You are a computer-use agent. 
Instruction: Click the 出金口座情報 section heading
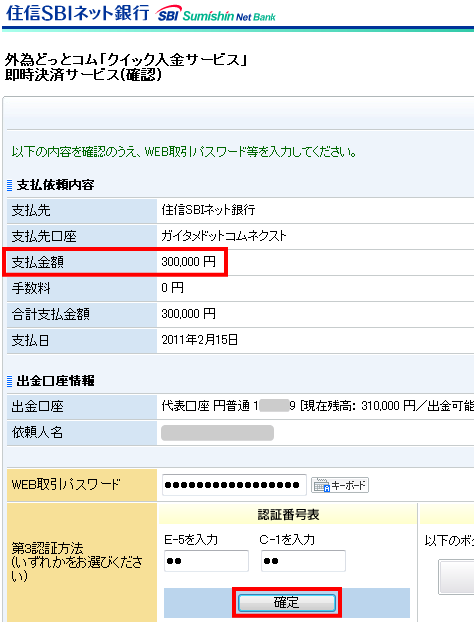55,381
